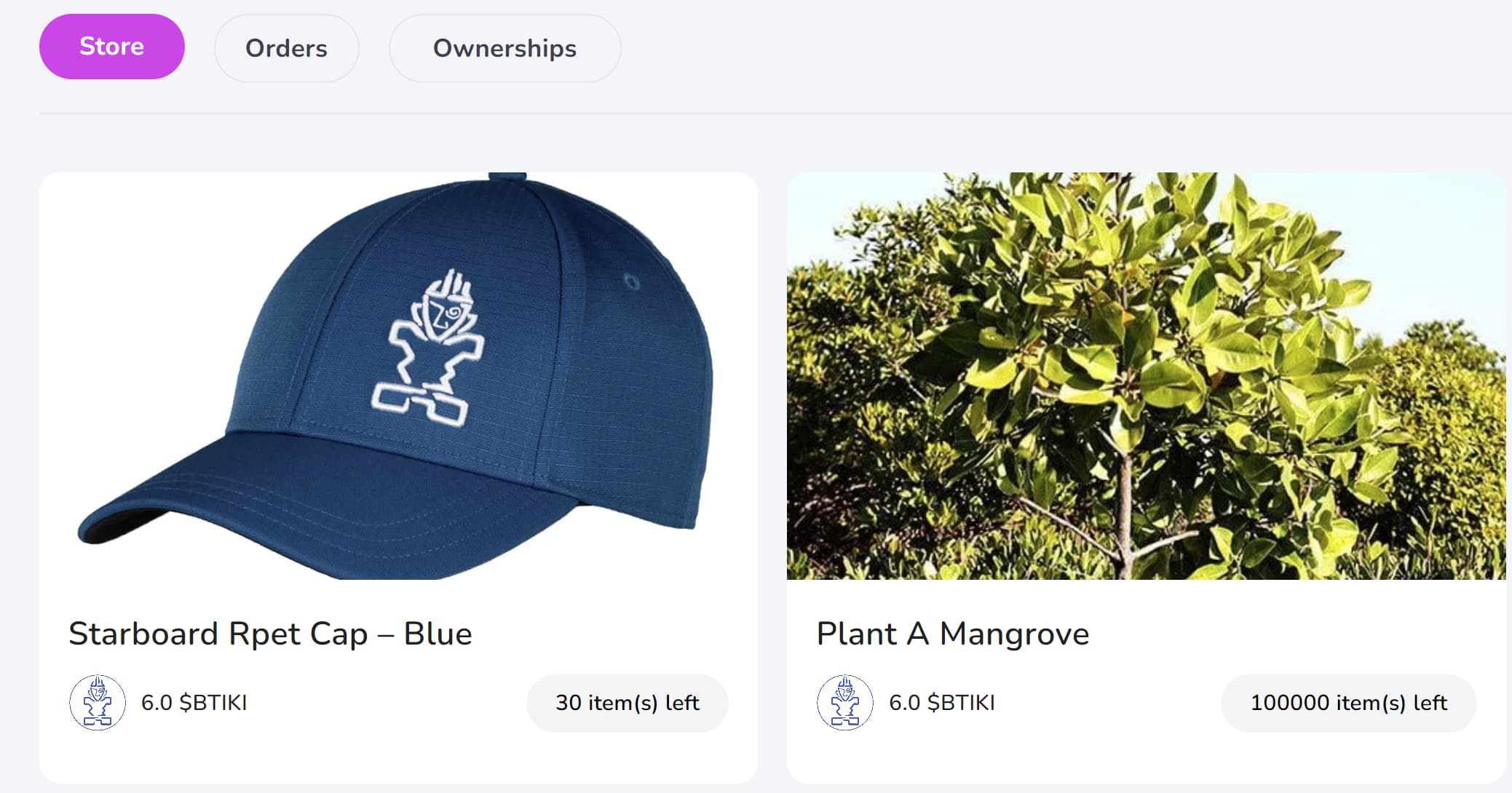Click the BTIKI token icon on mangrove card
1512x793 pixels.
tap(845, 702)
